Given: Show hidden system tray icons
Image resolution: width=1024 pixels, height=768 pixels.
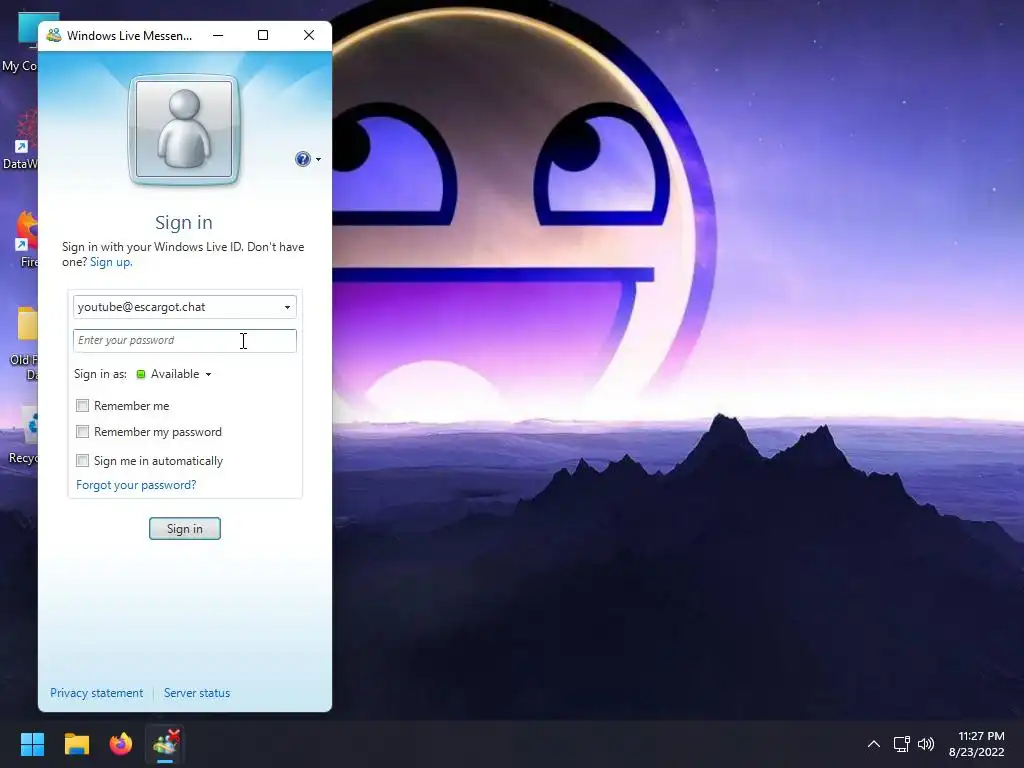Looking at the screenshot, I should click(x=874, y=744).
